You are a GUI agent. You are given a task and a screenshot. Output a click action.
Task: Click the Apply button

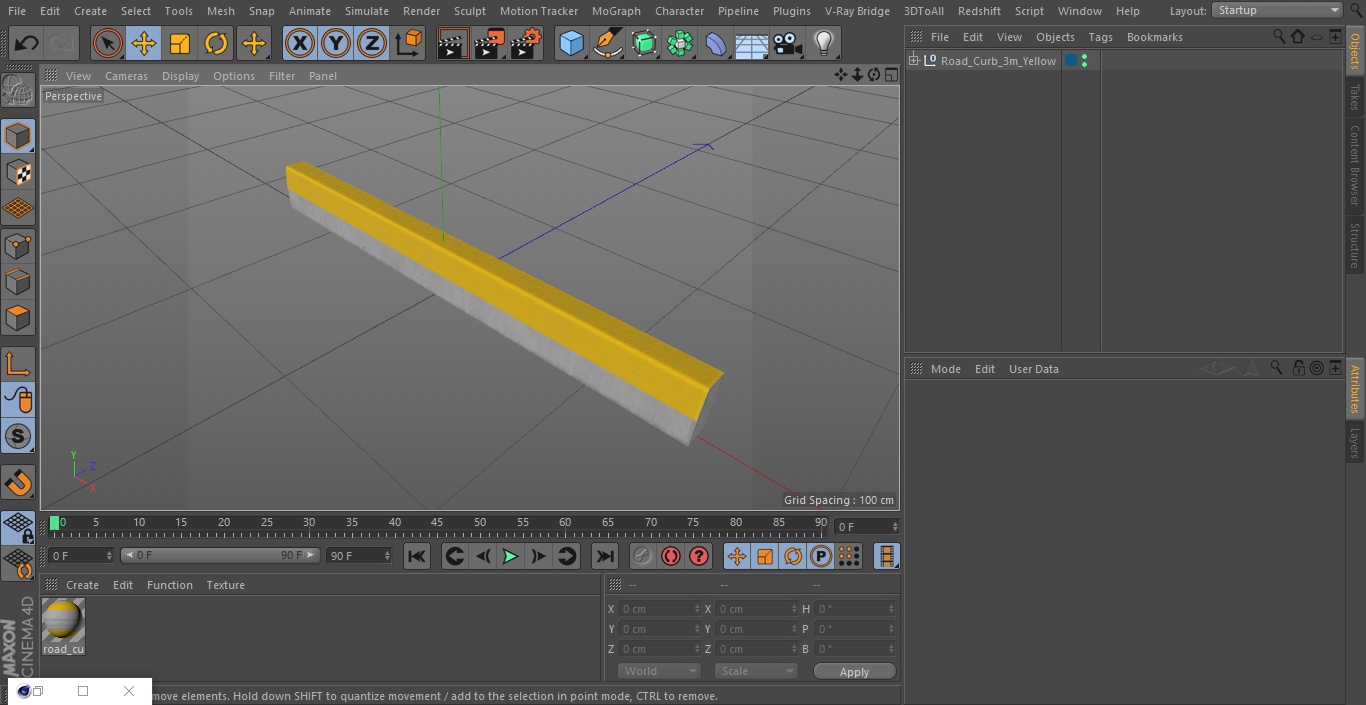854,672
